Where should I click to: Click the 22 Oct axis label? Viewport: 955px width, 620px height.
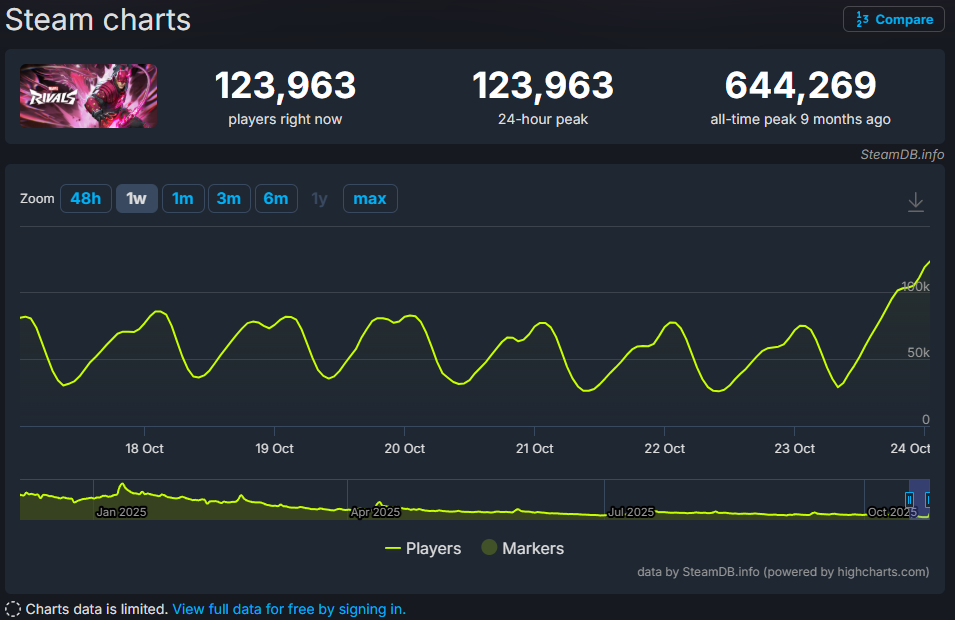(x=664, y=449)
